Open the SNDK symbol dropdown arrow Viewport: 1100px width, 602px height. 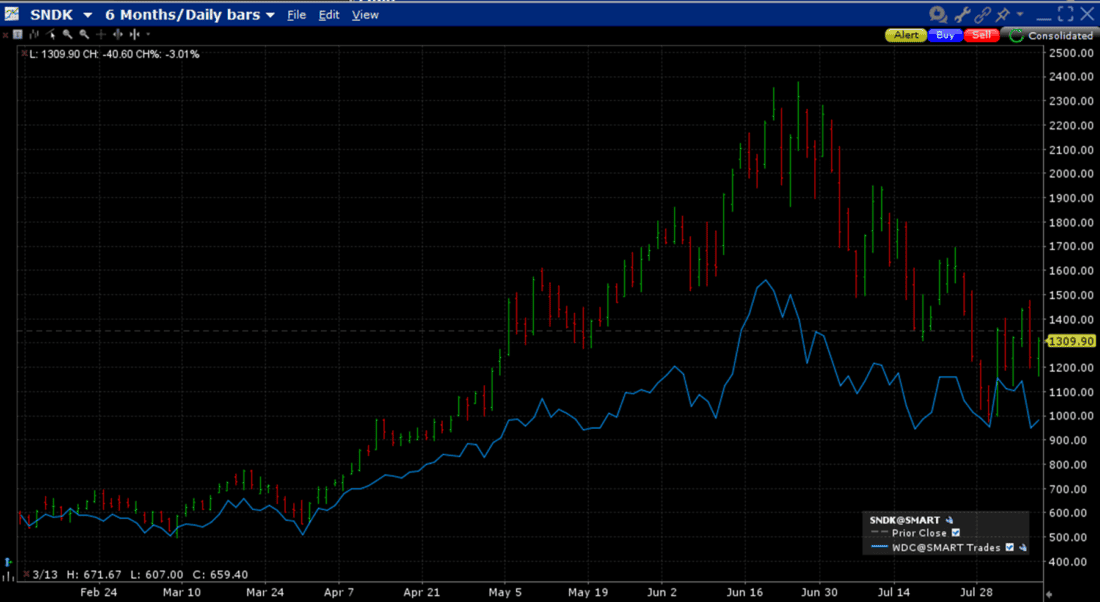pos(88,15)
